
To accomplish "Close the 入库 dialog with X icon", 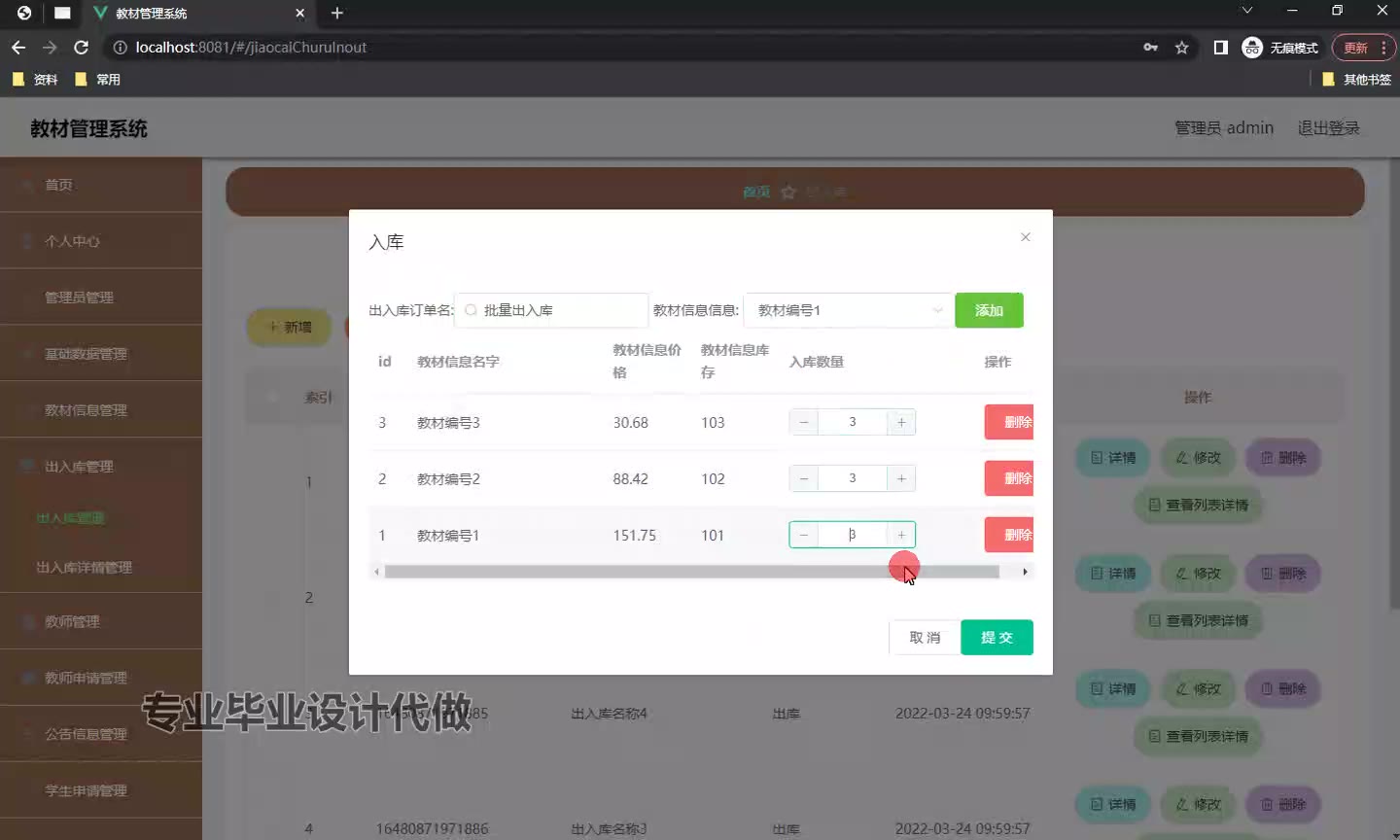I will pyautogui.click(x=1025, y=237).
